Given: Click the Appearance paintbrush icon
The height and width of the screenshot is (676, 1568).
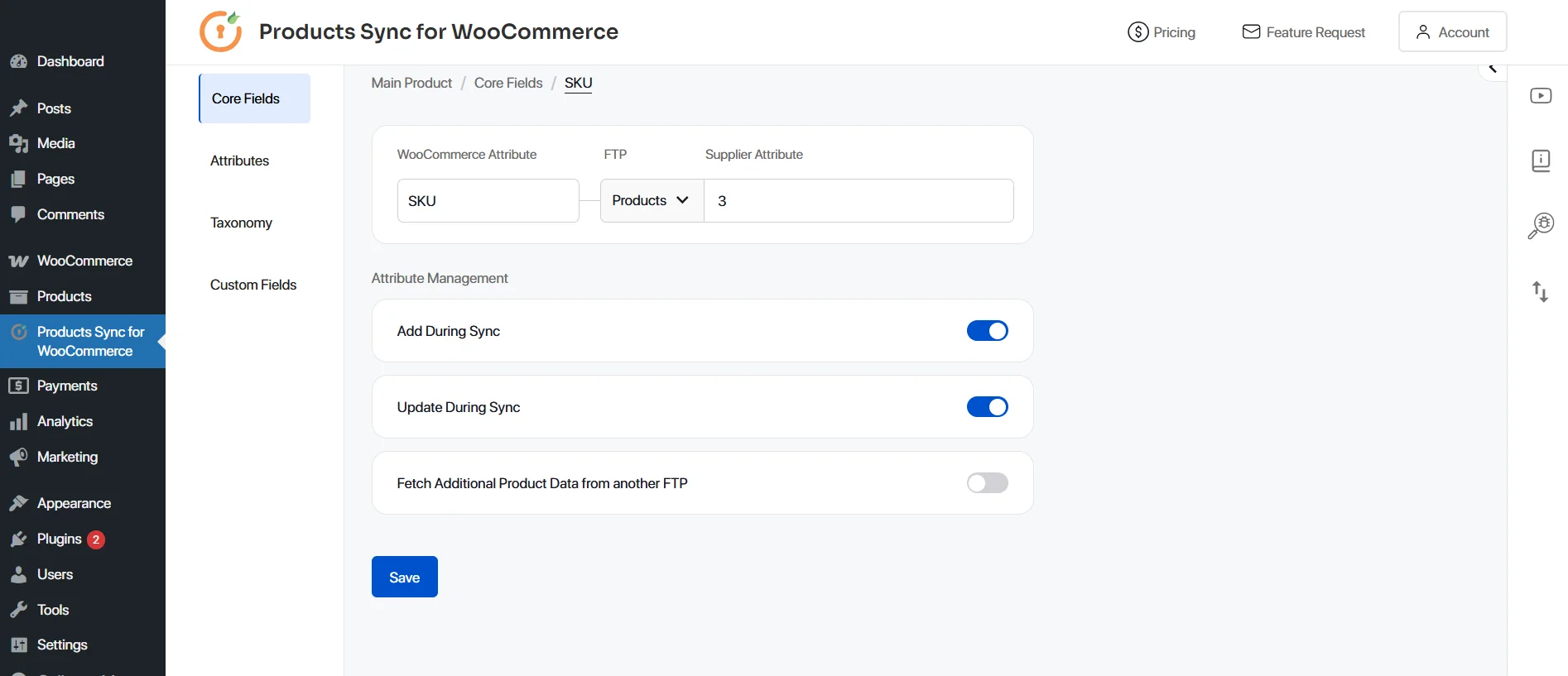Looking at the screenshot, I should click(x=18, y=503).
